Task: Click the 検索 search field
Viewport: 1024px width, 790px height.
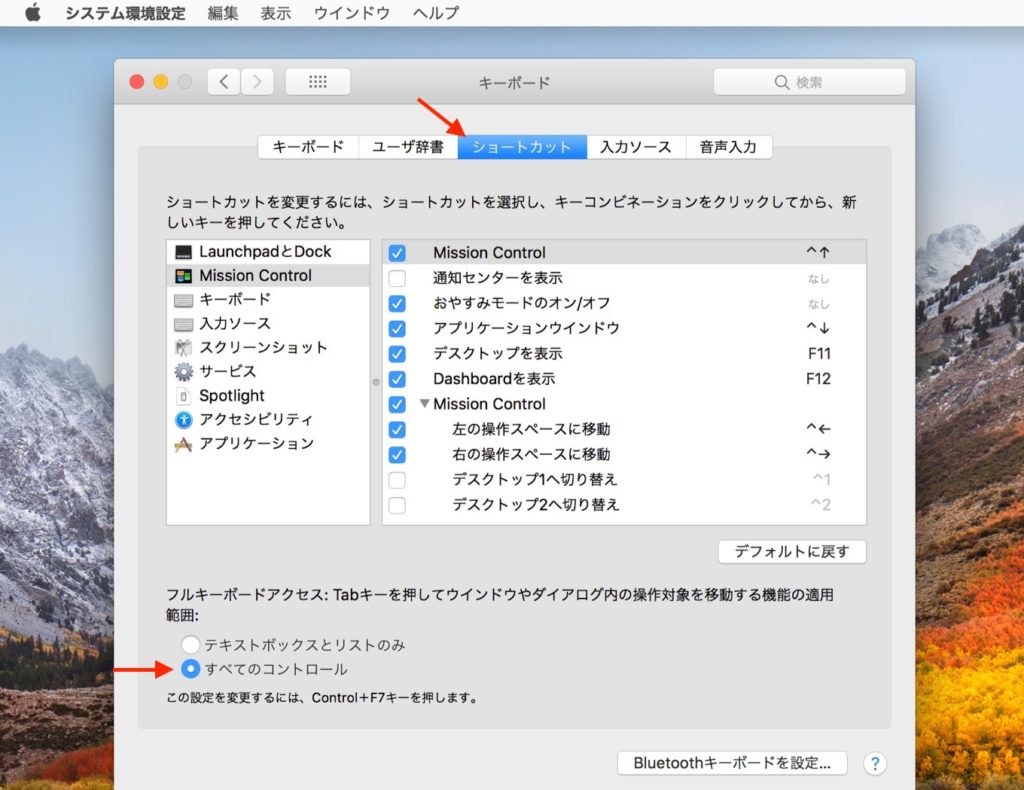Action: point(809,82)
